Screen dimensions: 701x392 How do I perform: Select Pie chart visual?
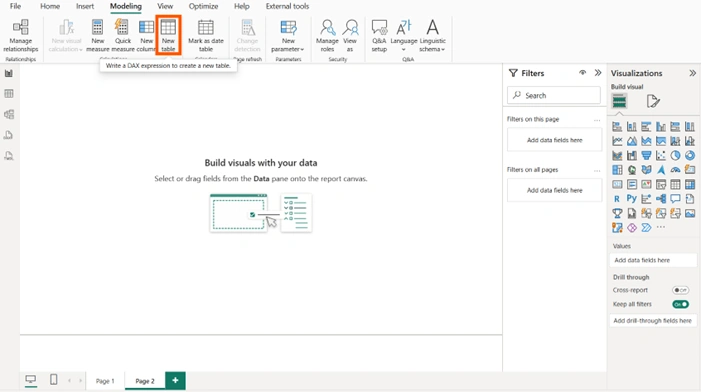[x=676, y=156]
